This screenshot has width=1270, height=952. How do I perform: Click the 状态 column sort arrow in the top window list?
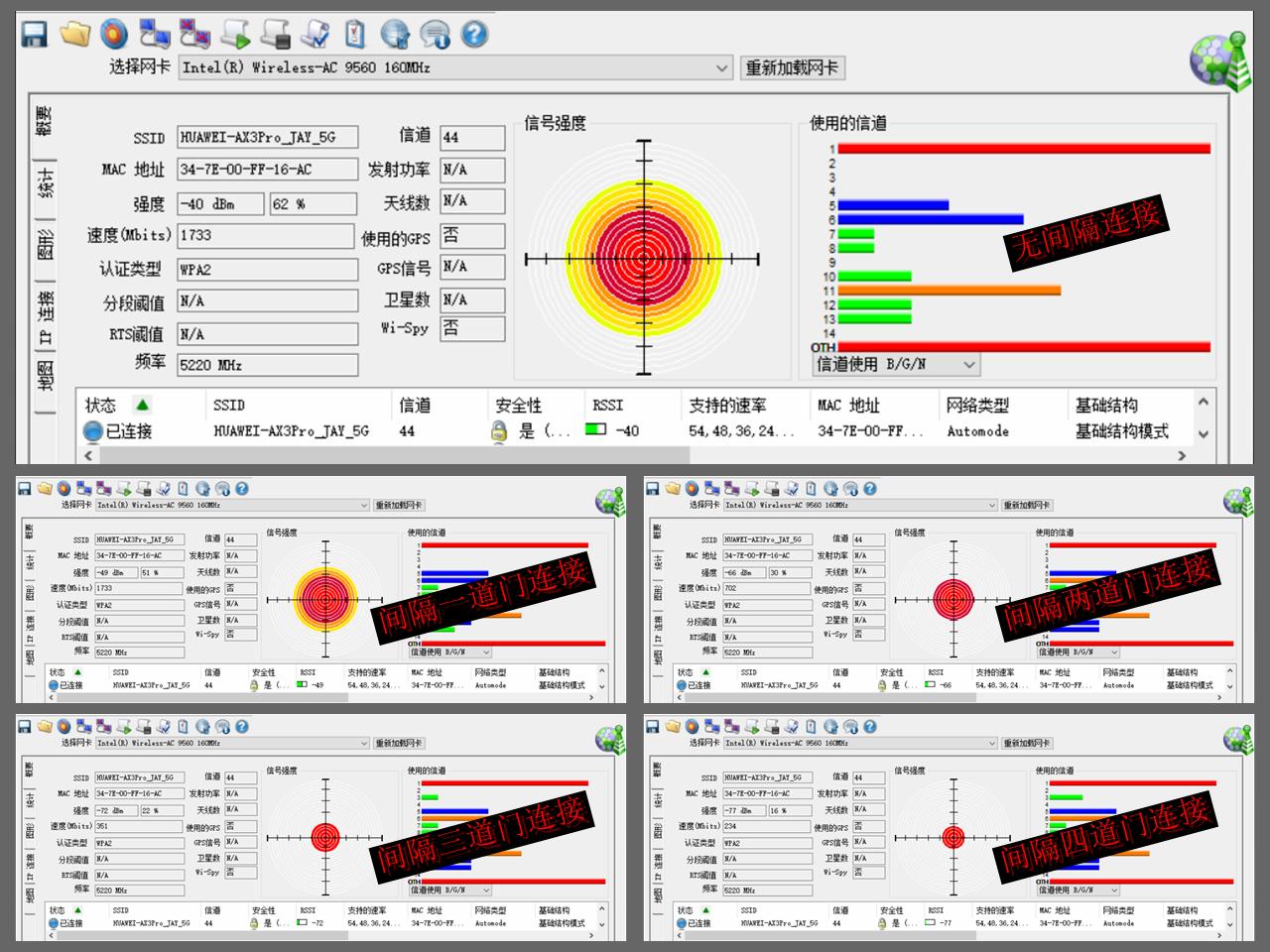coord(142,405)
